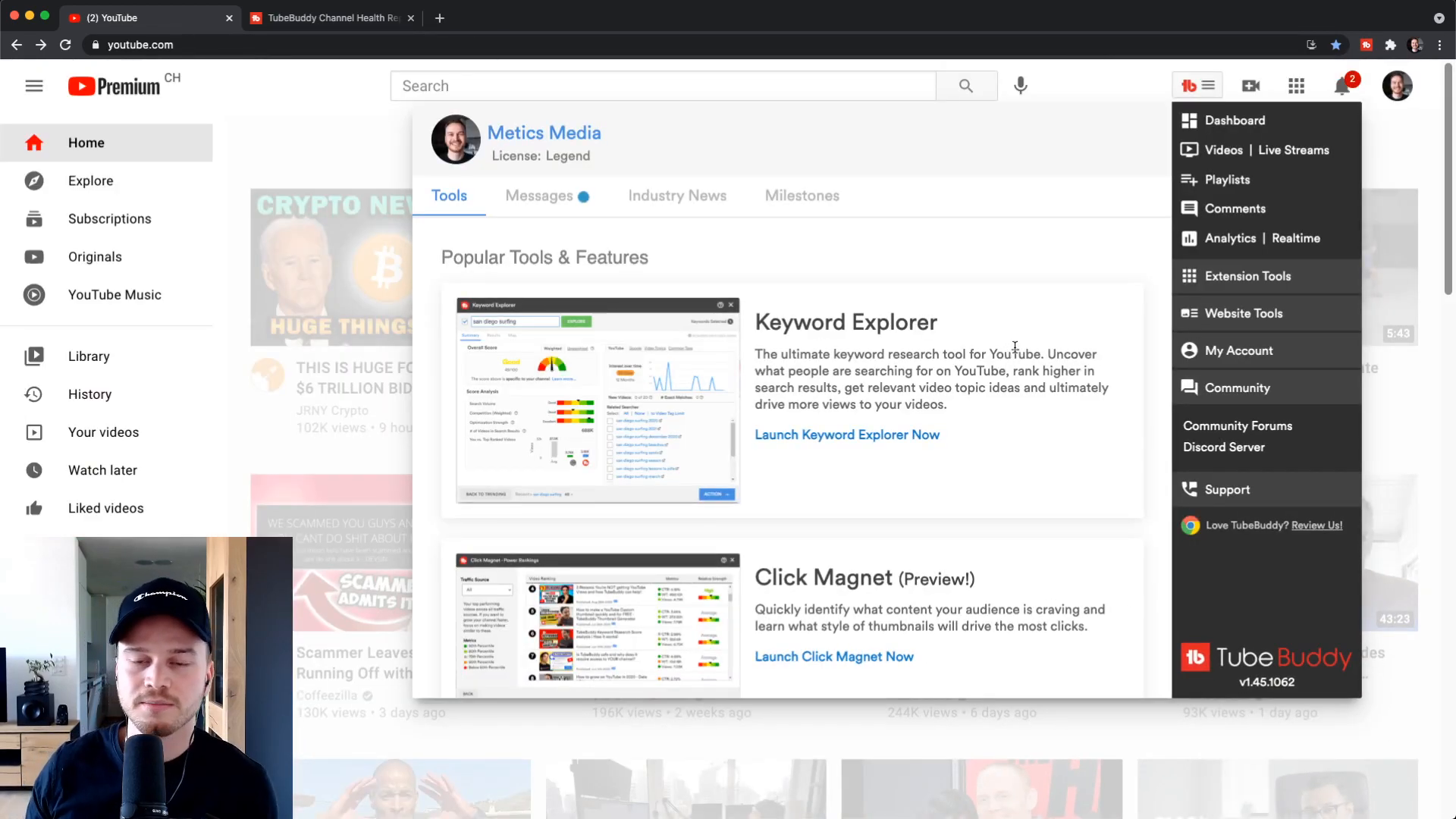Image resolution: width=1456 pixels, height=819 pixels.
Task: Open TubeBuddy Support page
Action: pyautogui.click(x=1227, y=489)
